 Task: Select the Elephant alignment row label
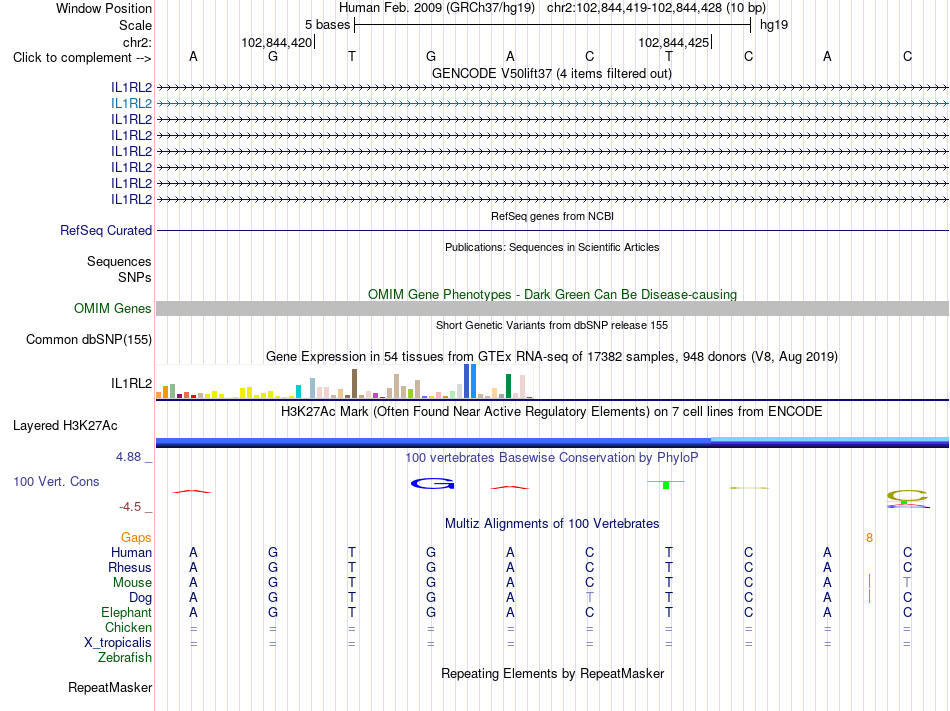pos(127,612)
